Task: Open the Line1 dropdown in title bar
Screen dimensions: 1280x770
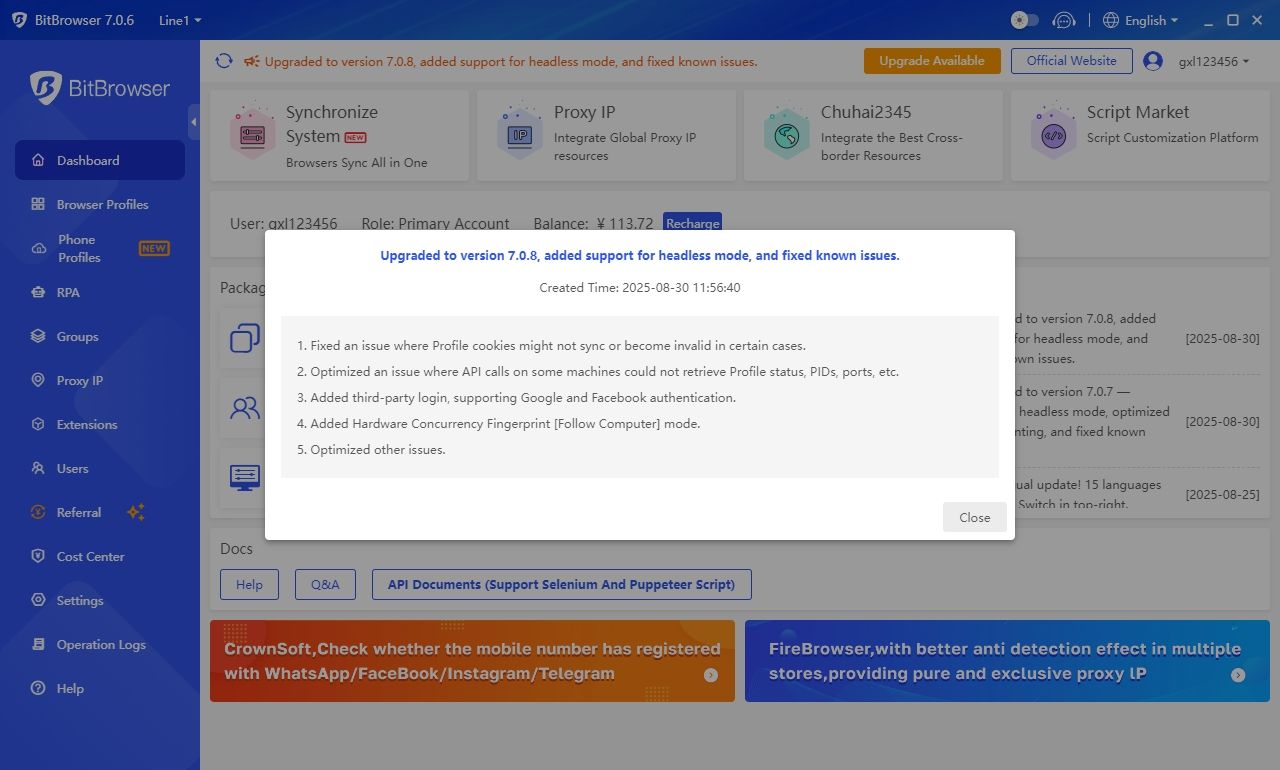Action: point(180,20)
